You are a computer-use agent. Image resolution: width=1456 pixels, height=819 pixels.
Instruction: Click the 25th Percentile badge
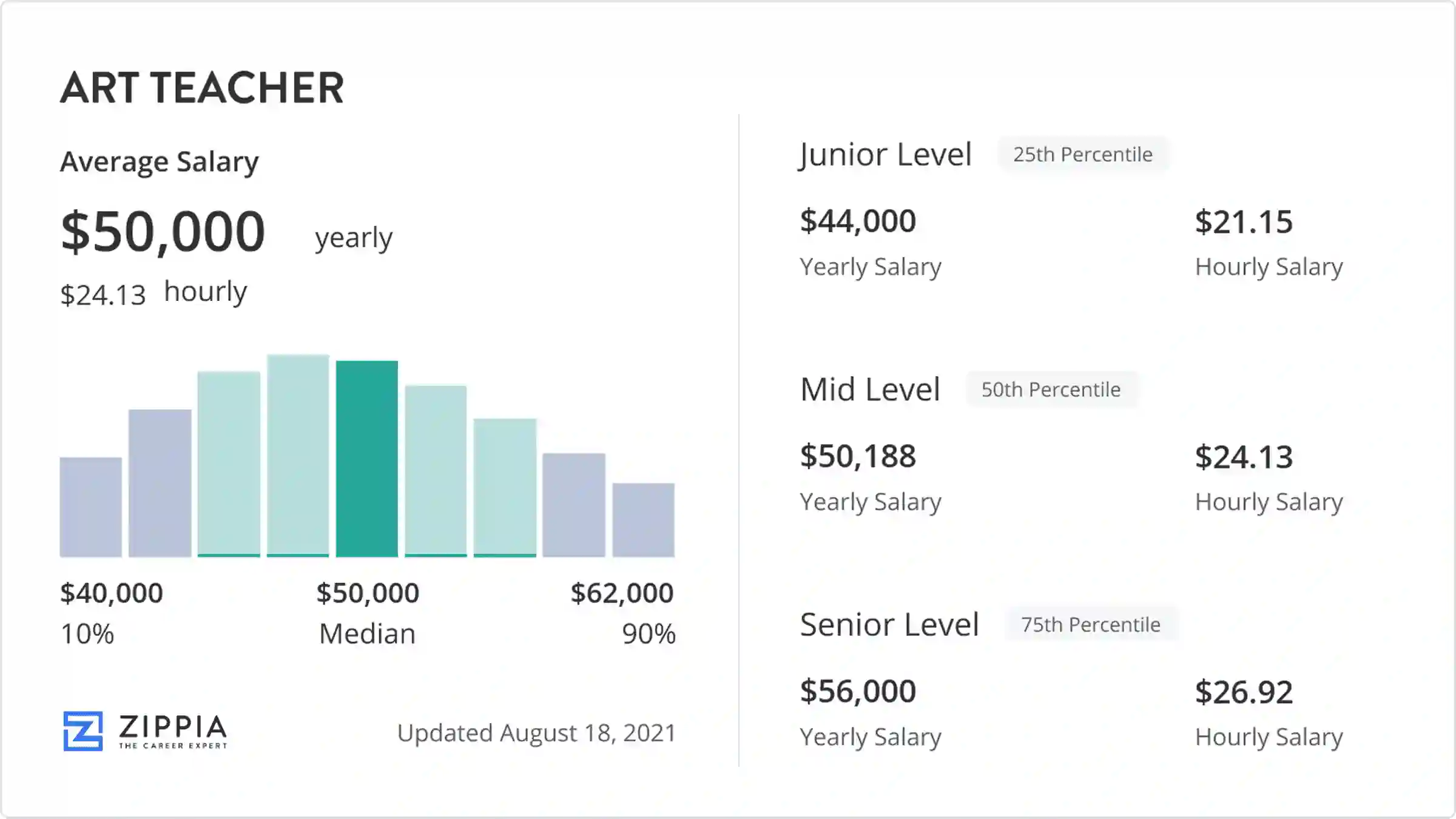(1083, 155)
